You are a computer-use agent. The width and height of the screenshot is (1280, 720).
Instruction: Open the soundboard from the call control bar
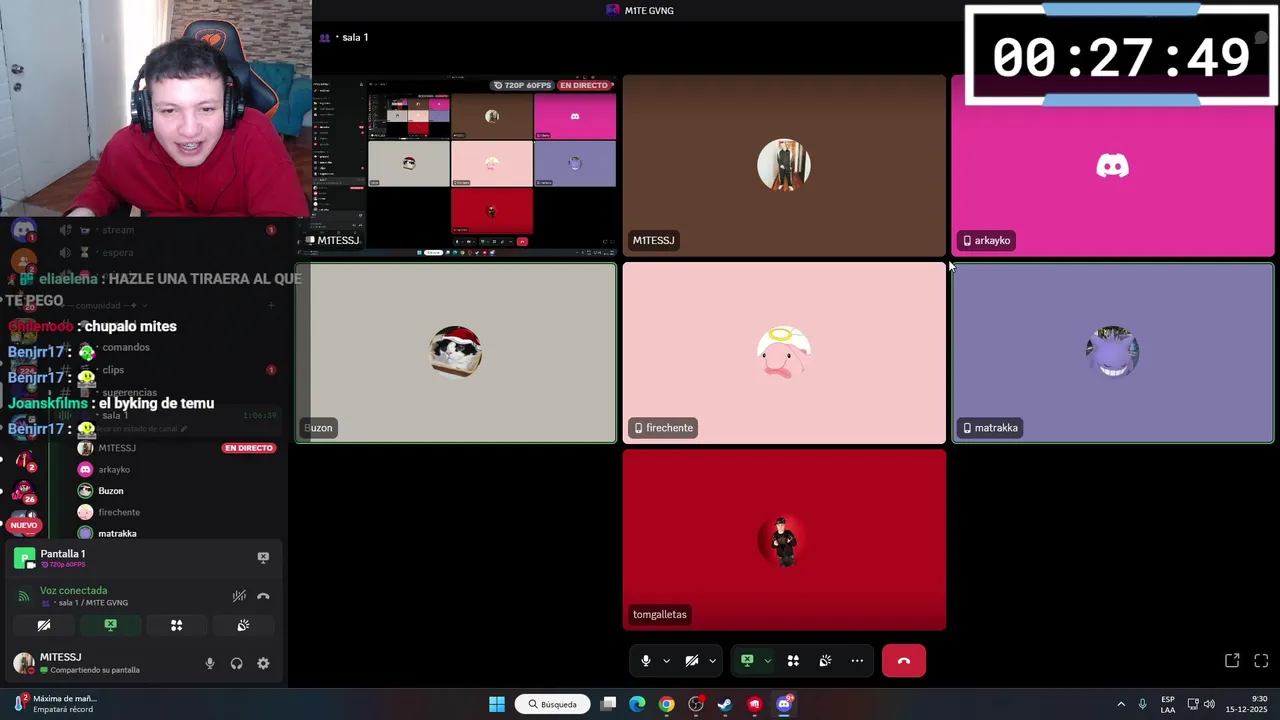pyautogui.click(x=825, y=661)
